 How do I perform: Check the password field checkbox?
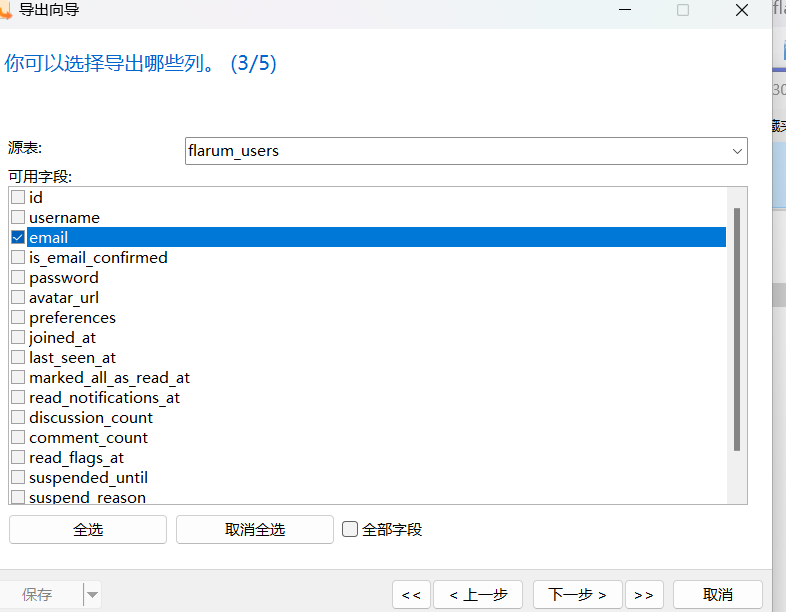18,277
